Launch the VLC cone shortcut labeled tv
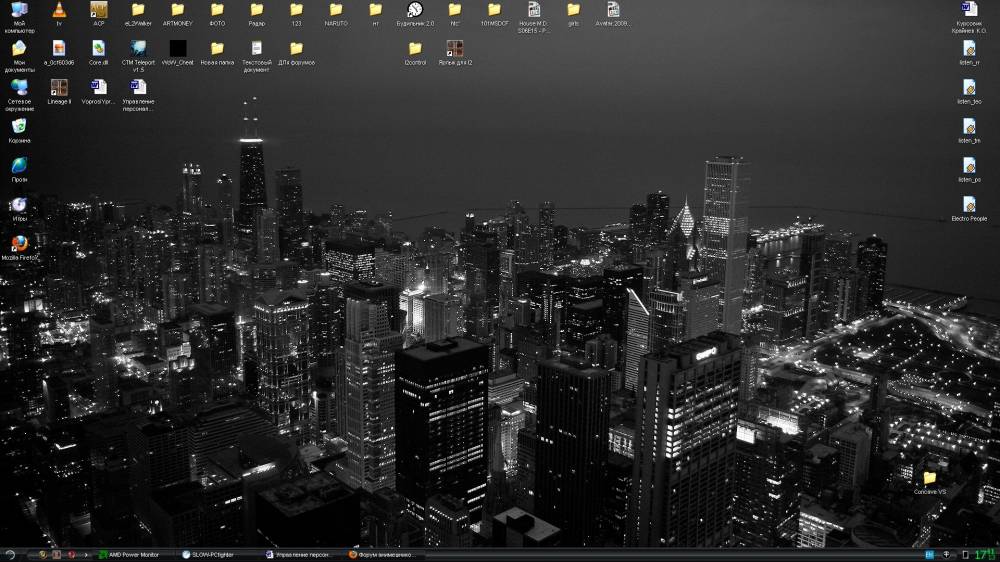Viewport: 1000px width, 562px height. pos(59,10)
